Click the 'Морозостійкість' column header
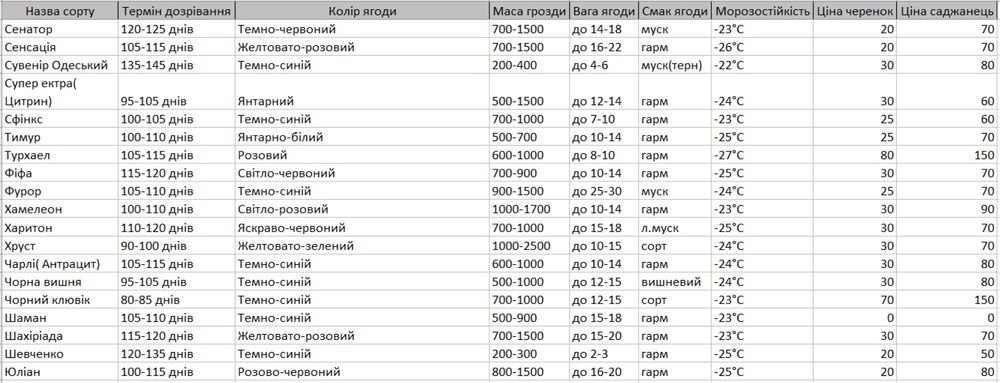 click(x=762, y=11)
